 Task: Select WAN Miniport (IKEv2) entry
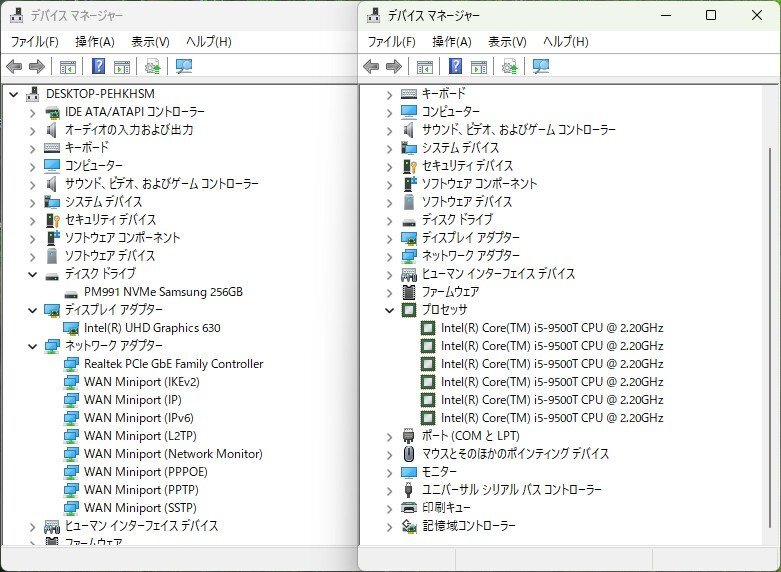(142, 382)
